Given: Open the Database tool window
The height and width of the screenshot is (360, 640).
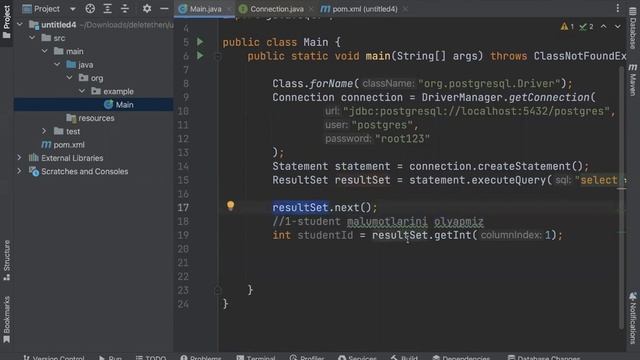Looking at the screenshot, I should [x=633, y=29].
